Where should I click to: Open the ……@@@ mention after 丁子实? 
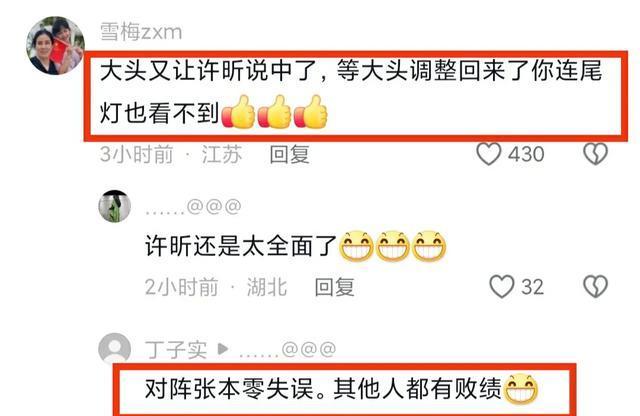[x=288, y=349]
